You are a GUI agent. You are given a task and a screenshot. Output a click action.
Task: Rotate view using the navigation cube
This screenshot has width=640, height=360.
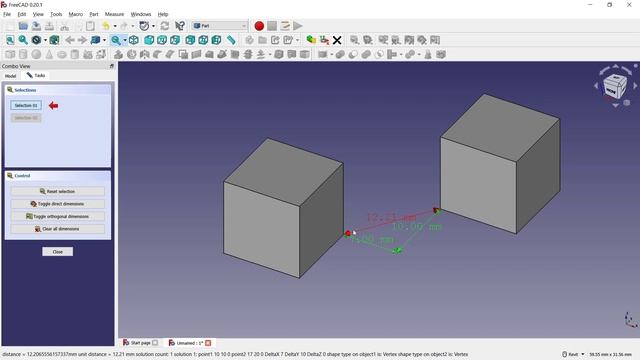click(615, 85)
